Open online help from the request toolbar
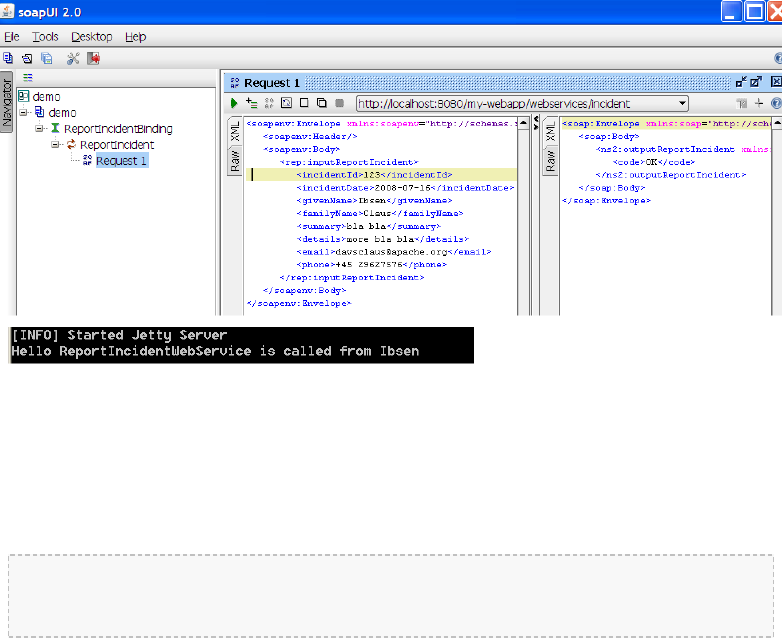782x638 pixels. pyautogui.click(x=777, y=103)
